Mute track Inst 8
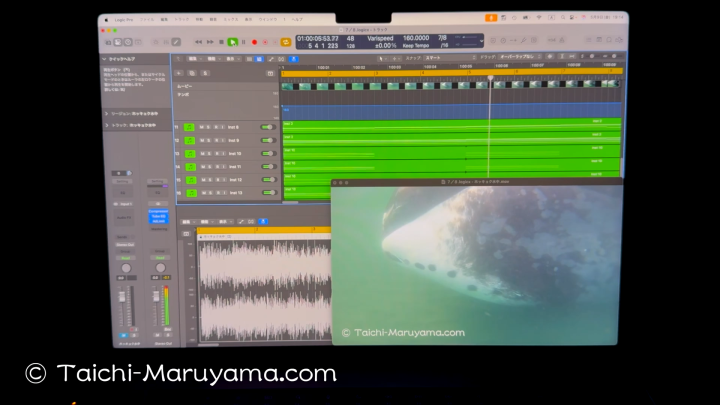 [x=202, y=127]
